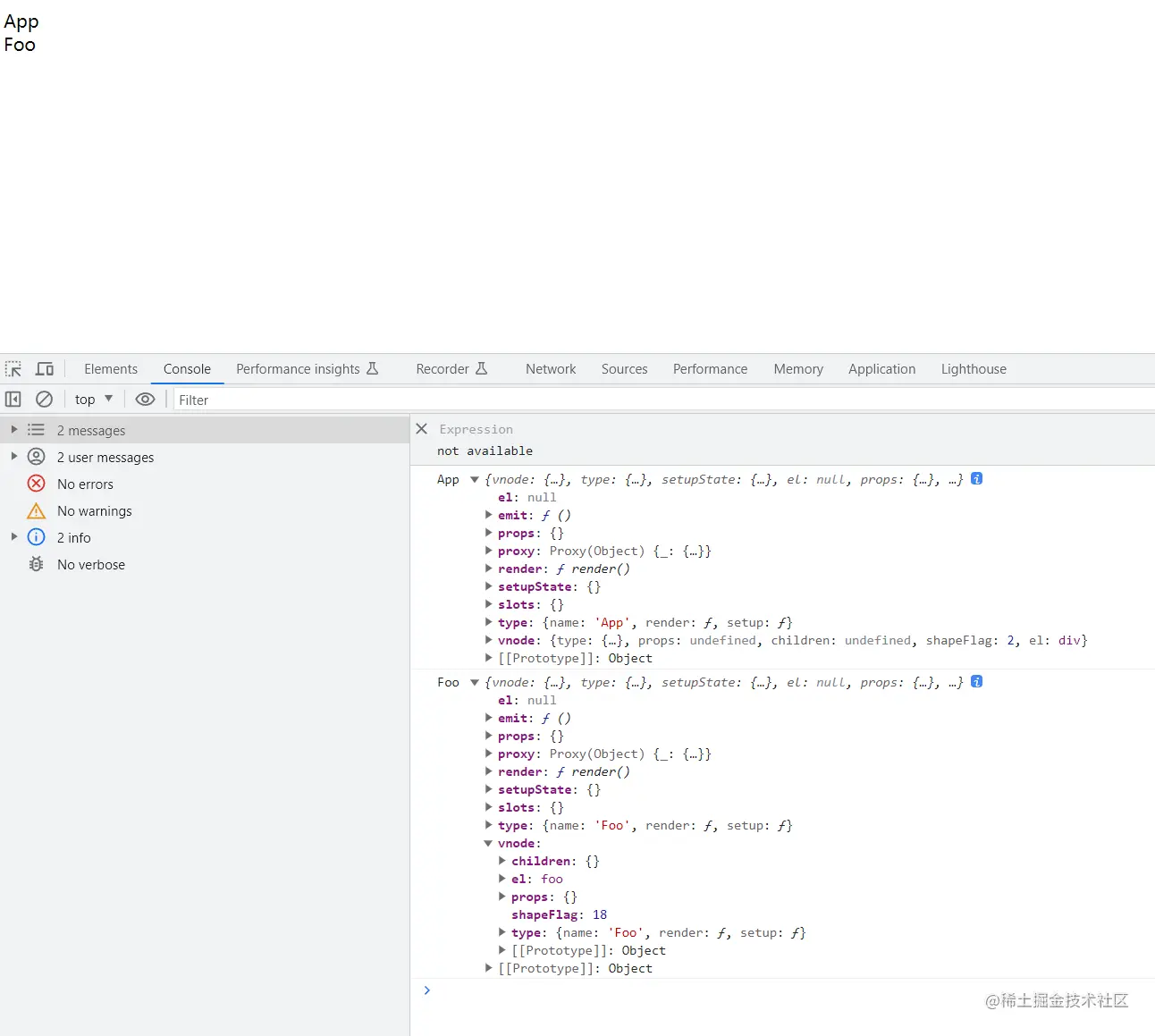Open the Lighthouse tab
Screen dimensions: 1155x1036
point(974,369)
